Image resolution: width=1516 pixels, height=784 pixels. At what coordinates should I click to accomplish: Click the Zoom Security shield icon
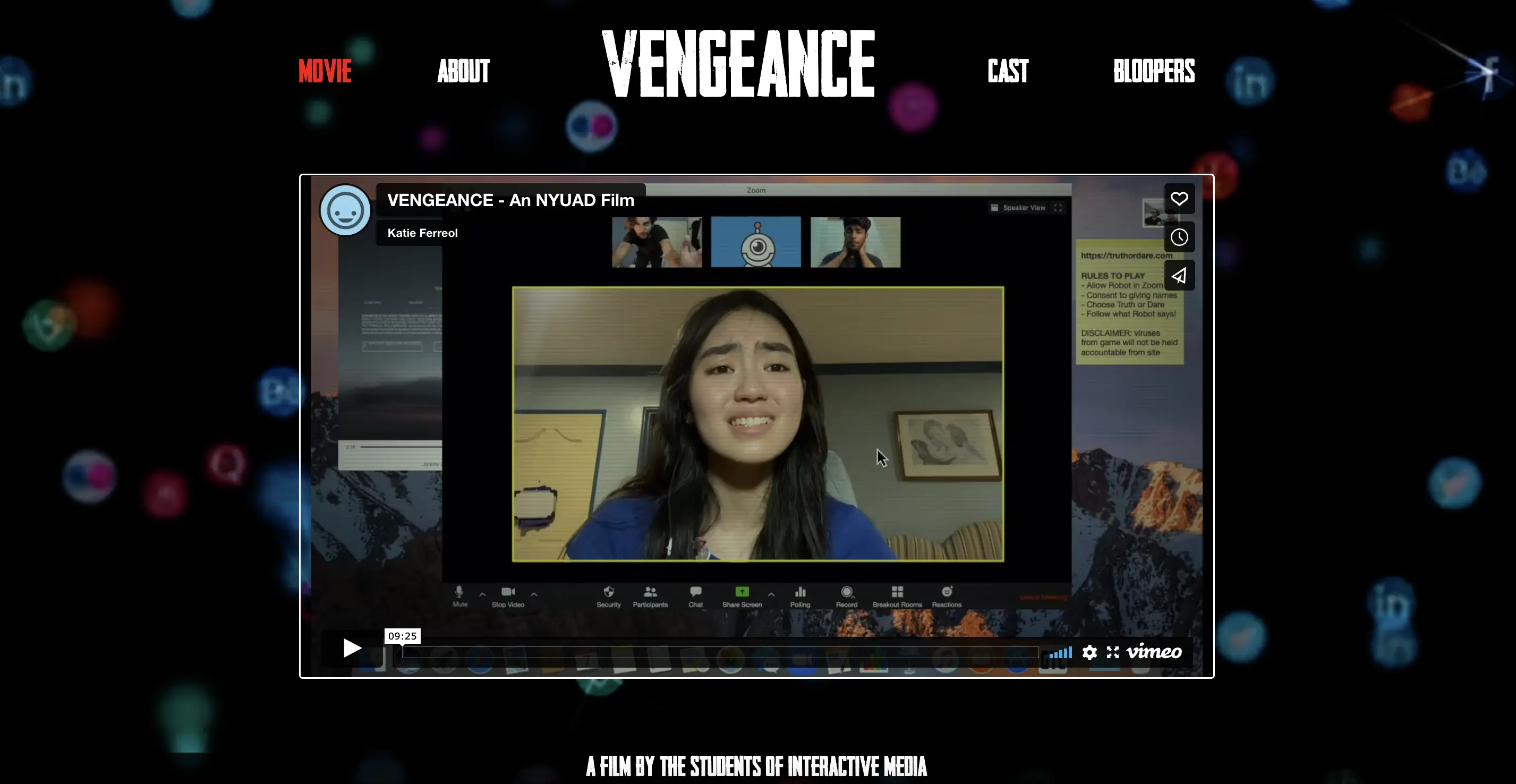[609, 592]
